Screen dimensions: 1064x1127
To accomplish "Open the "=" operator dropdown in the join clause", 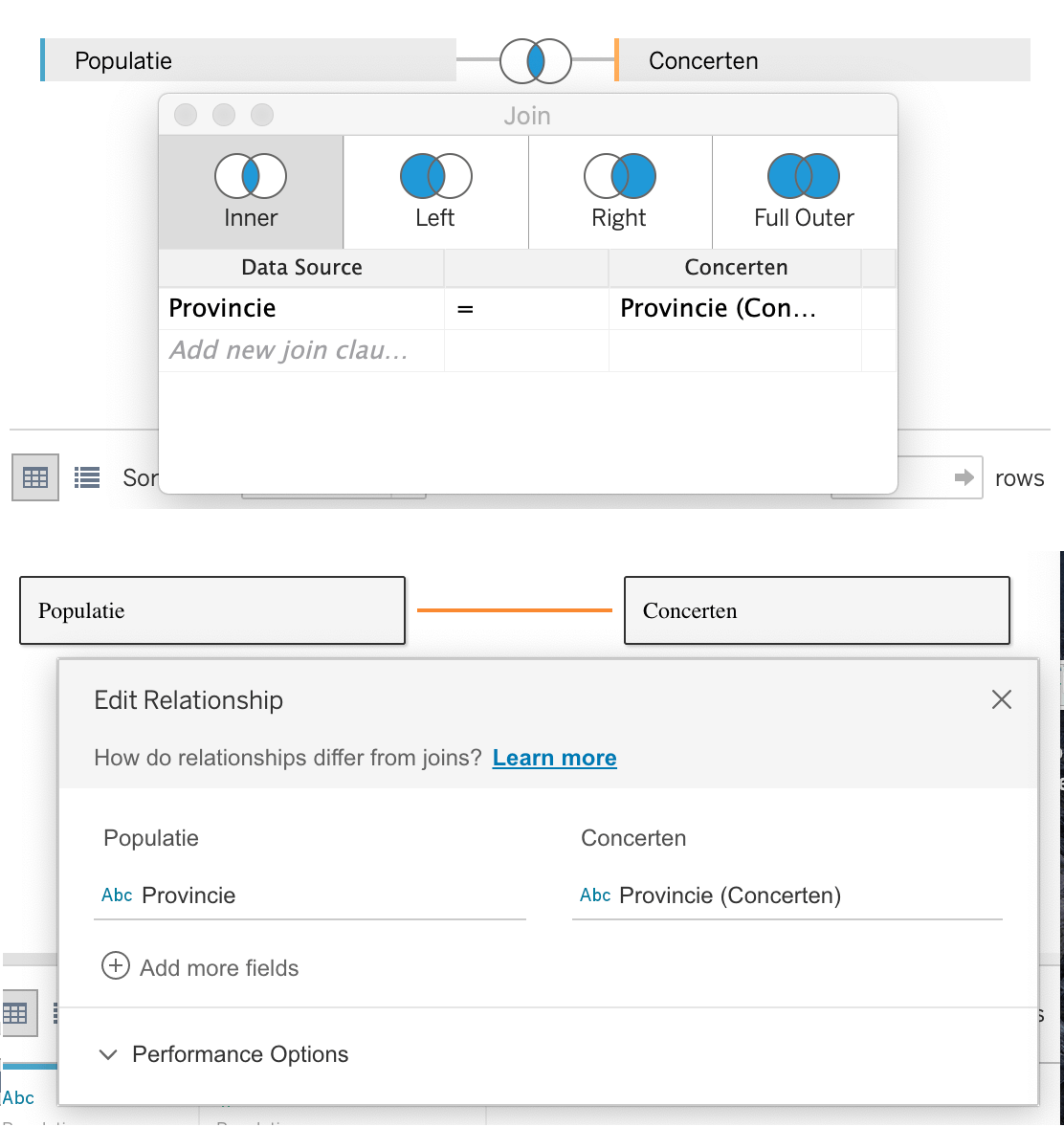I will pyautogui.click(x=525, y=308).
